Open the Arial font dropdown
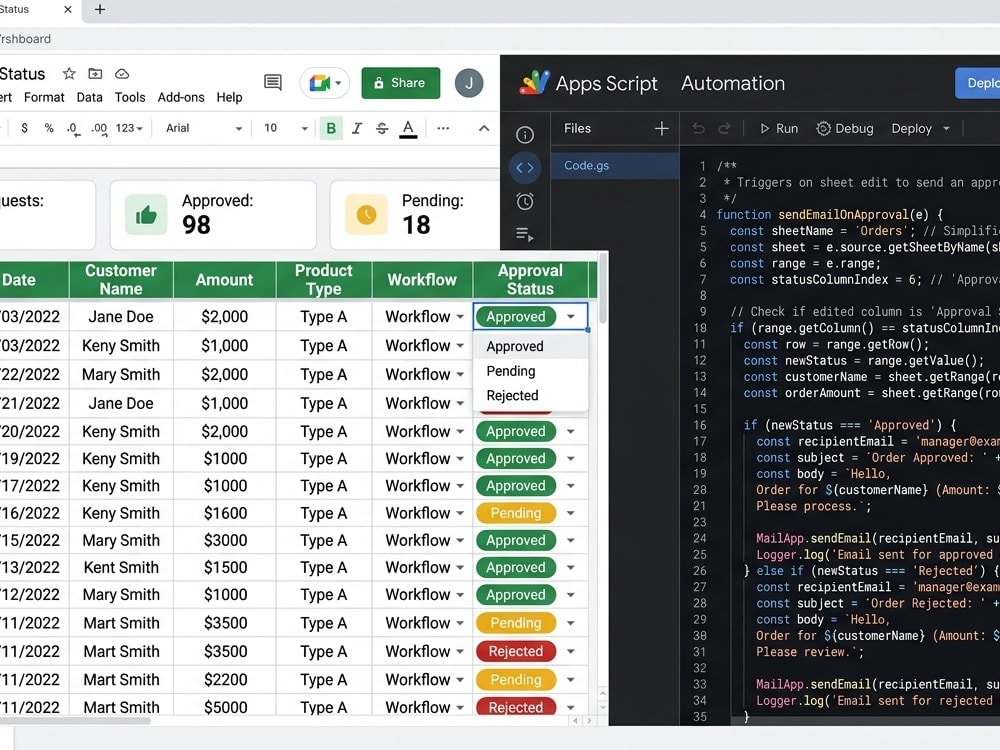 [203, 128]
